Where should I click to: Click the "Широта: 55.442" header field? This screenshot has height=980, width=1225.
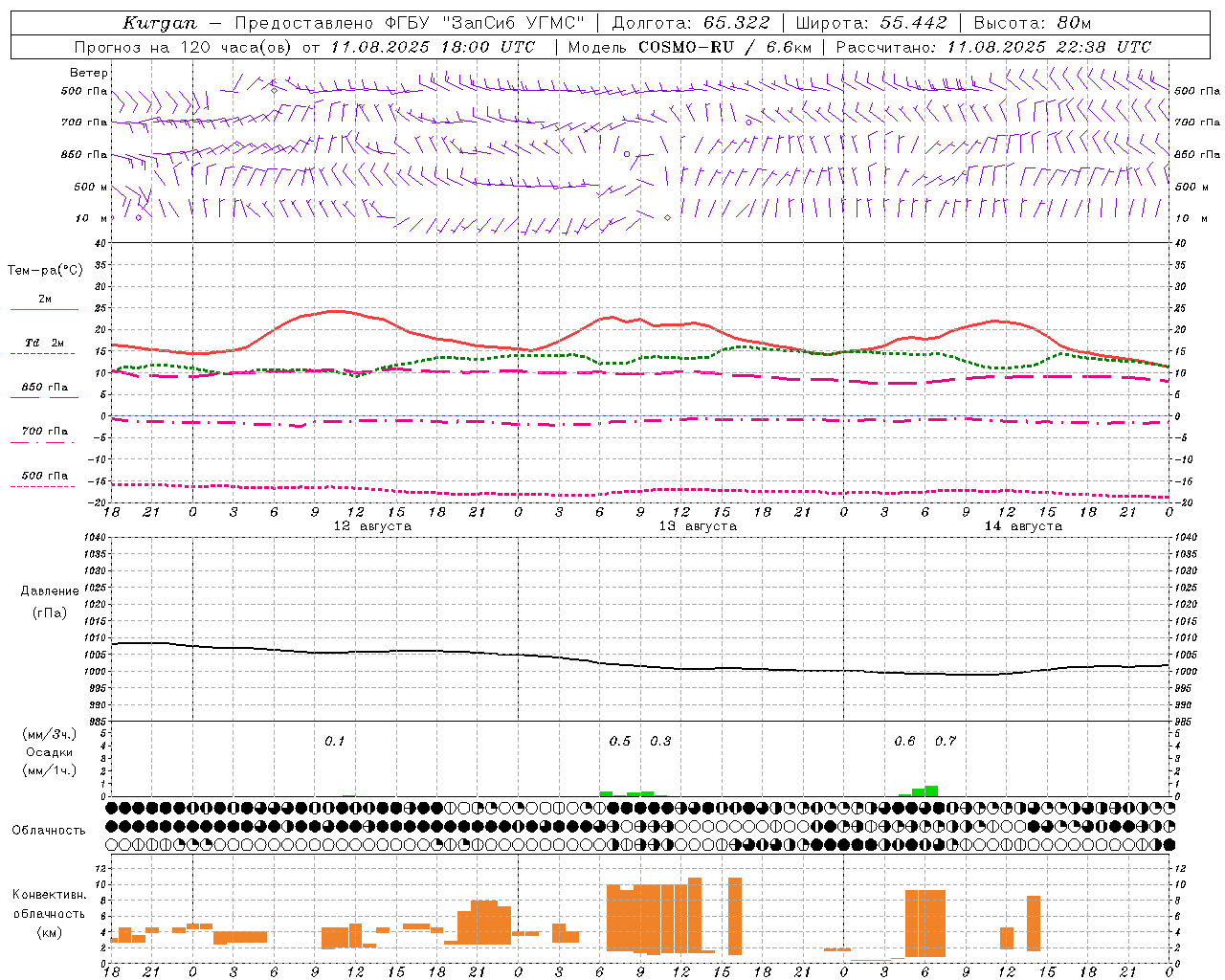tap(872, 23)
